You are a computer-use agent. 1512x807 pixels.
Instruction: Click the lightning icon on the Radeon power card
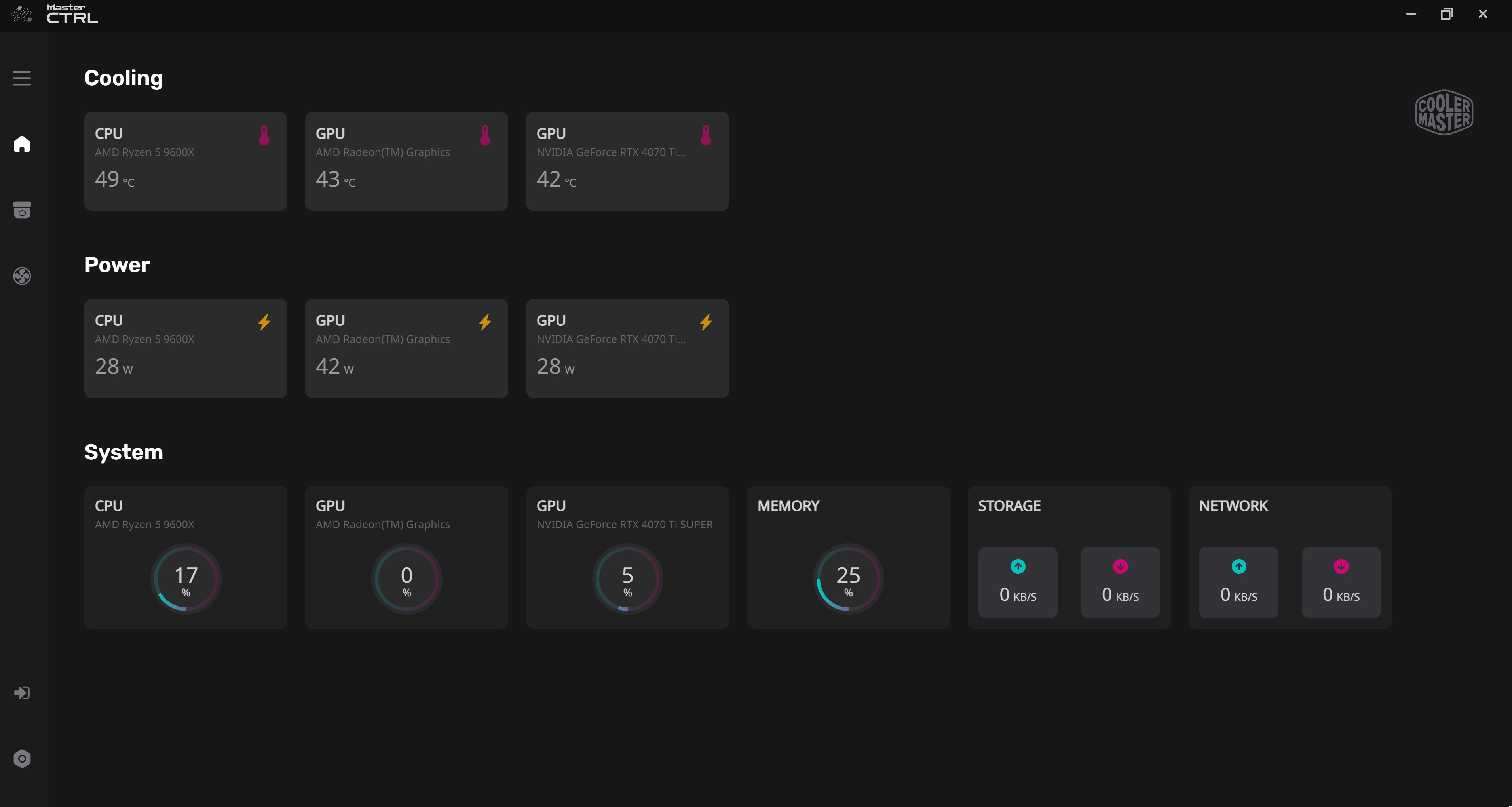pos(485,322)
